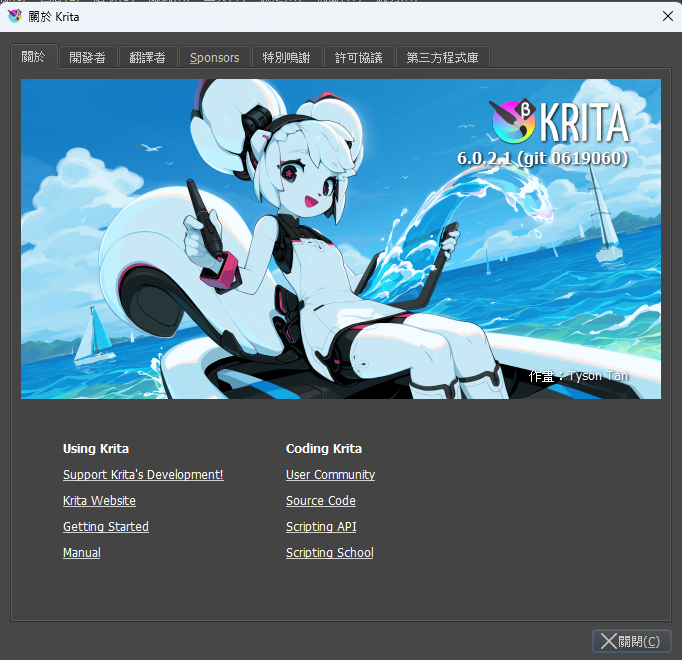Select the 關於 tab
Viewport: 682px width, 660px height.
[x=34, y=57]
